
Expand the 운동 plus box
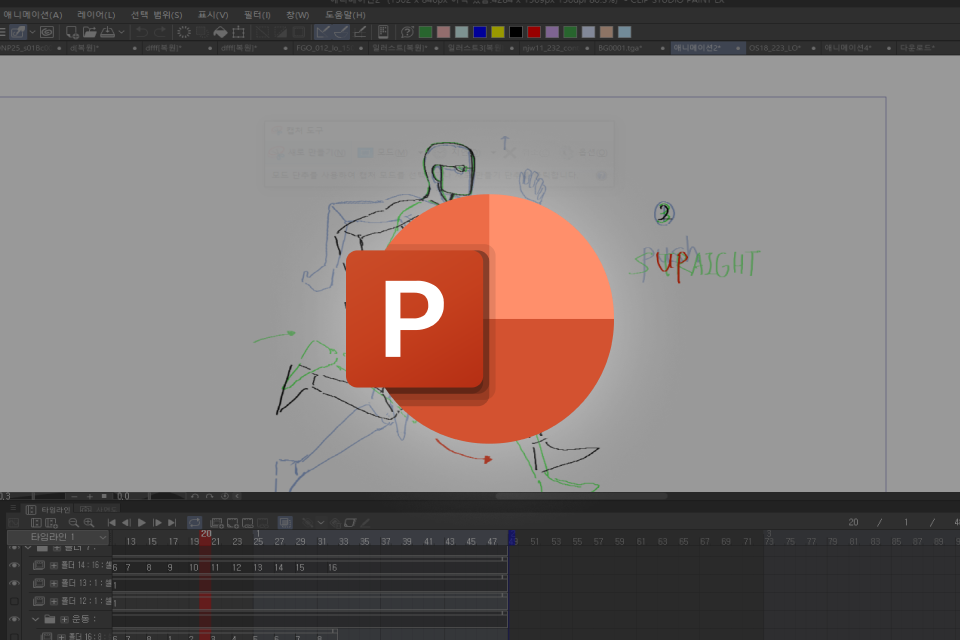pos(64,619)
